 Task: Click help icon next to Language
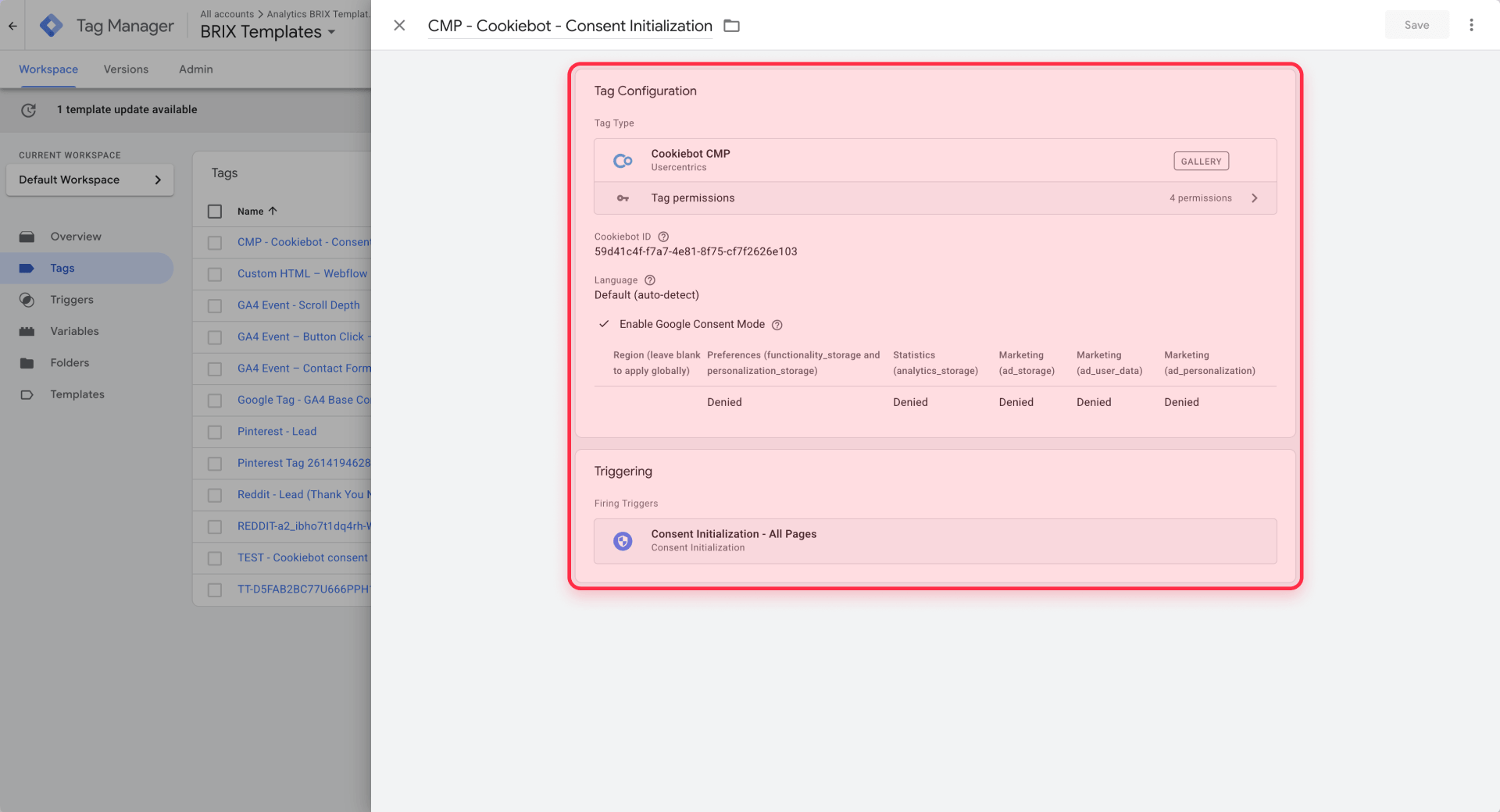tap(650, 280)
